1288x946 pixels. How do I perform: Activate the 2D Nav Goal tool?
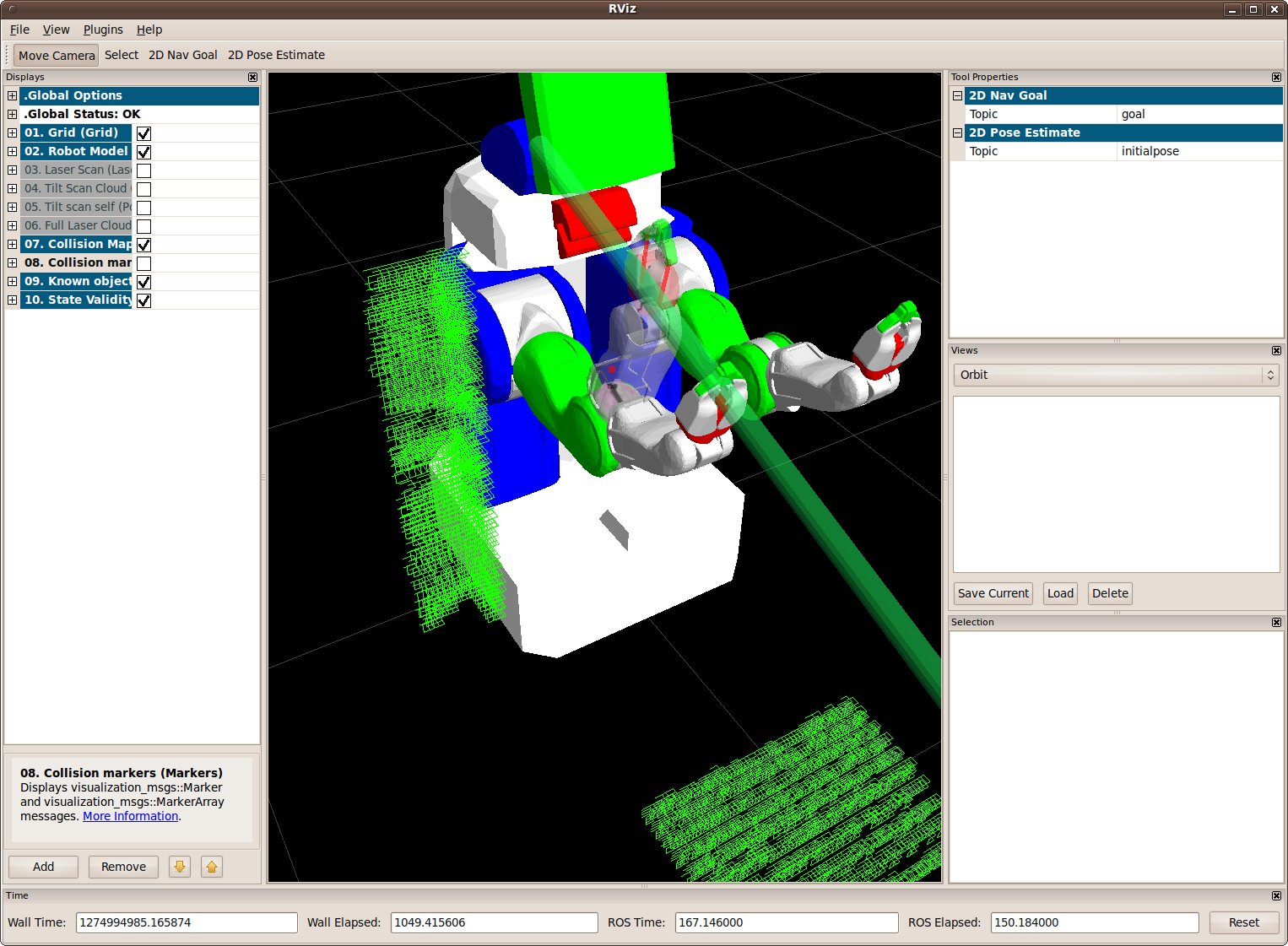(183, 55)
